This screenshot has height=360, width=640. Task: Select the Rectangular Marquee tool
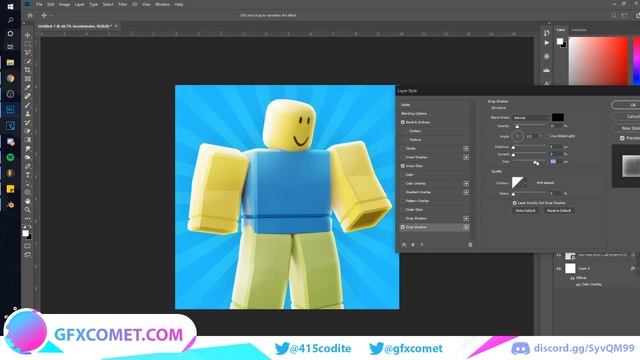(x=27, y=44)
